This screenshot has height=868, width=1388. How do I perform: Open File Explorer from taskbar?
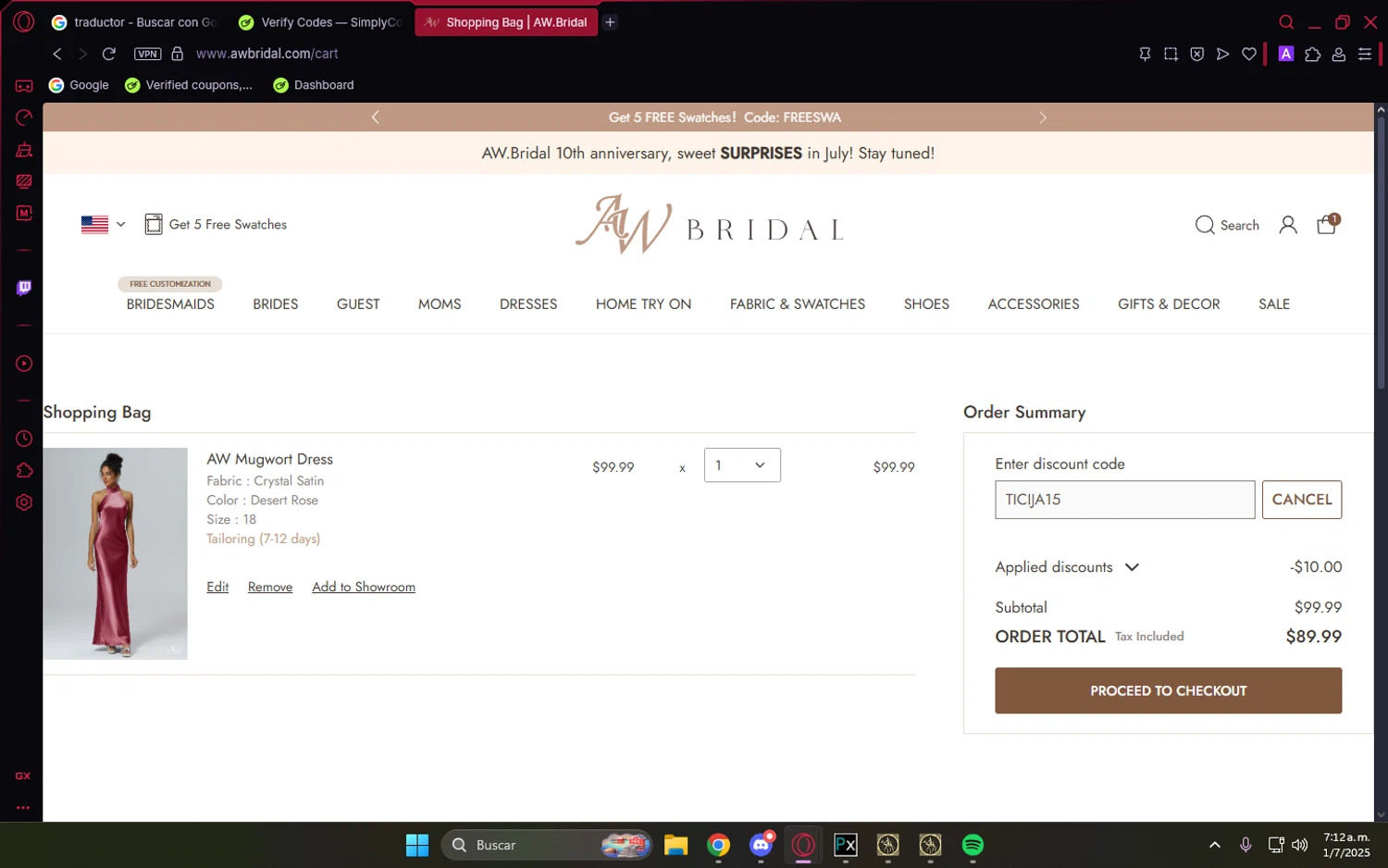pyautogui.click(x=676, y=845)
